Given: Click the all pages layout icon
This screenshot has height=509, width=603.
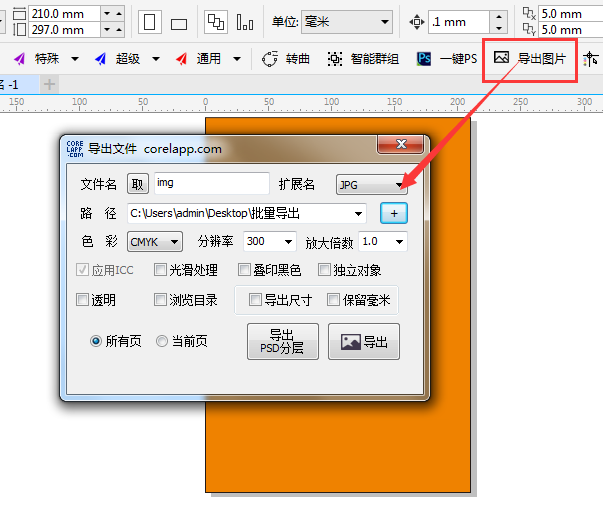Looking at the screenshot, I should point(216,22).
